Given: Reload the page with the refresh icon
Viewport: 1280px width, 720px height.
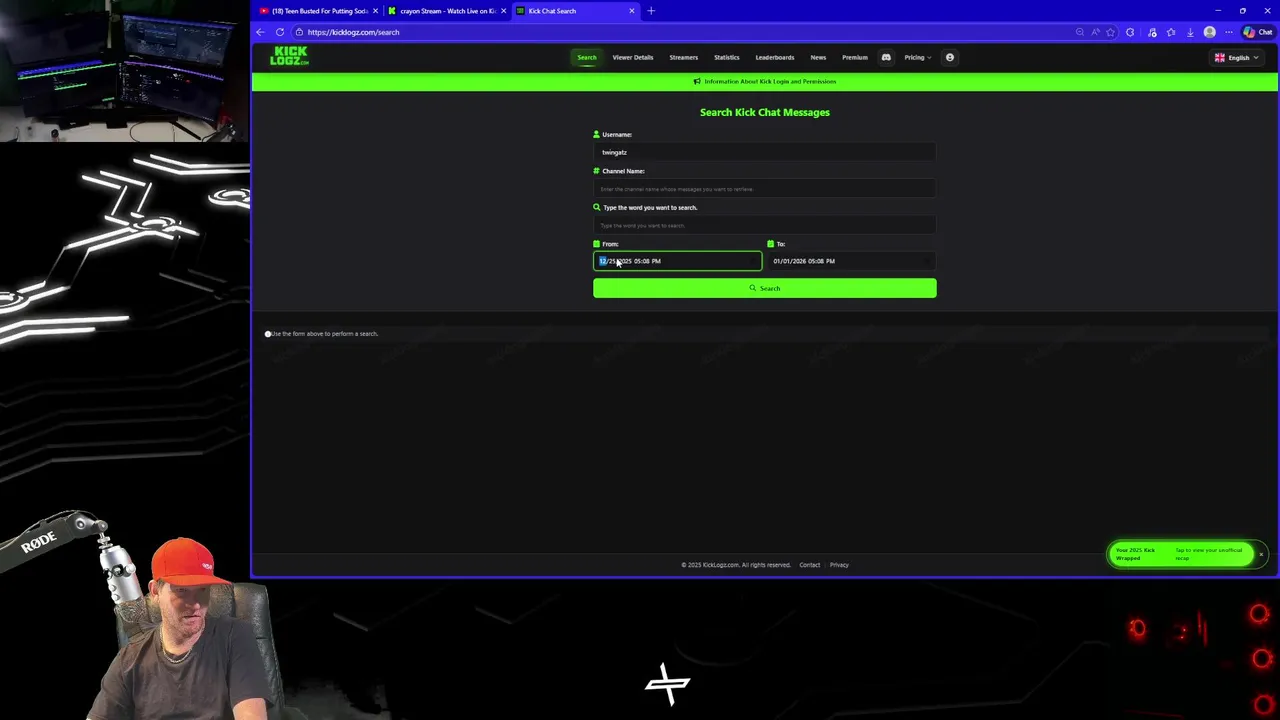Looking at the screenshot, I should 280,32.
